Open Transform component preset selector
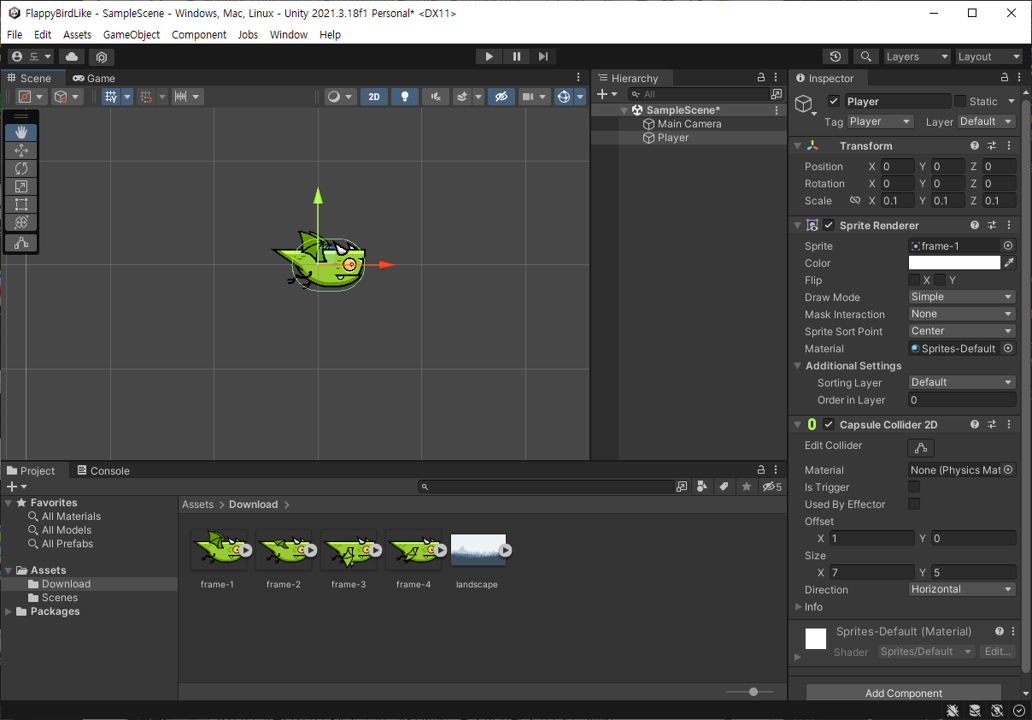This screenshot has height=720, width=1032. point(992,145)
